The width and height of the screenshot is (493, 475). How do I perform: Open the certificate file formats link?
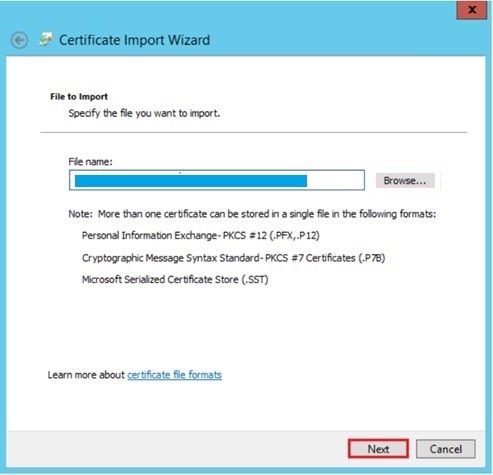[174, 375]
